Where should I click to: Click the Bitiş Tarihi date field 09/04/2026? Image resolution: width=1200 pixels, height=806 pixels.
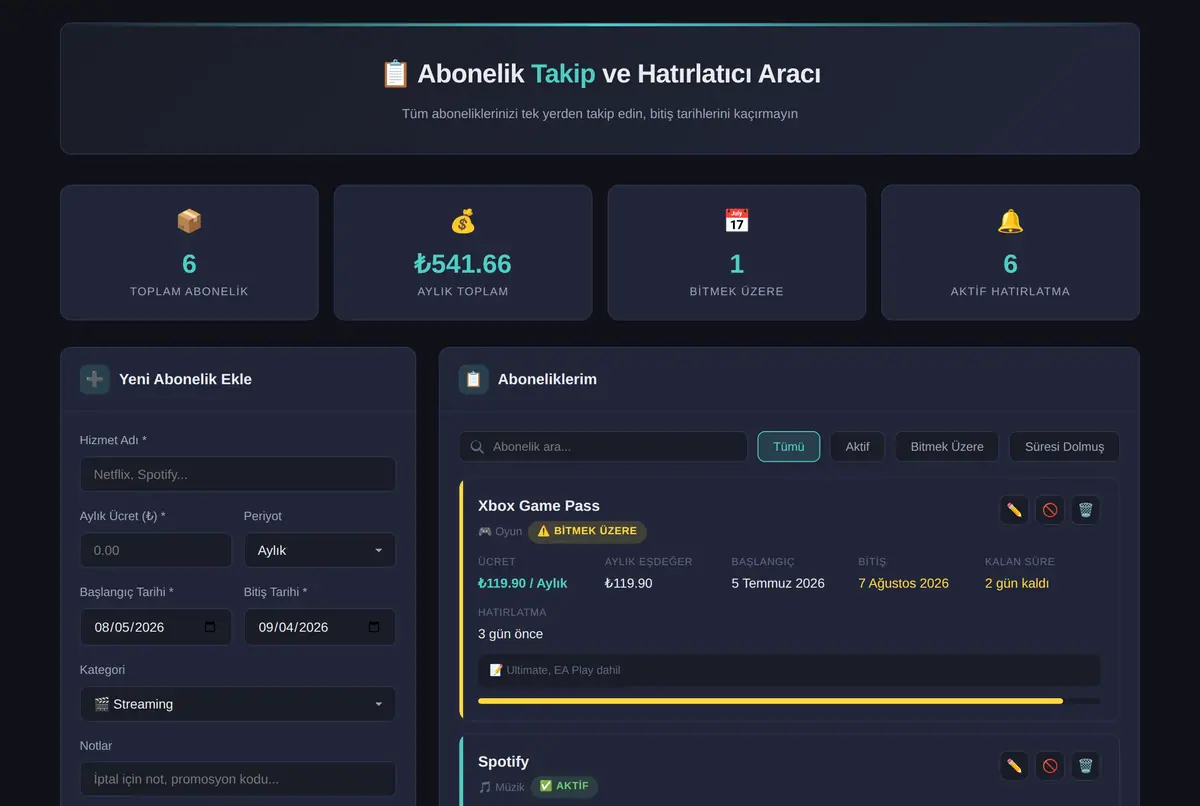320,627
